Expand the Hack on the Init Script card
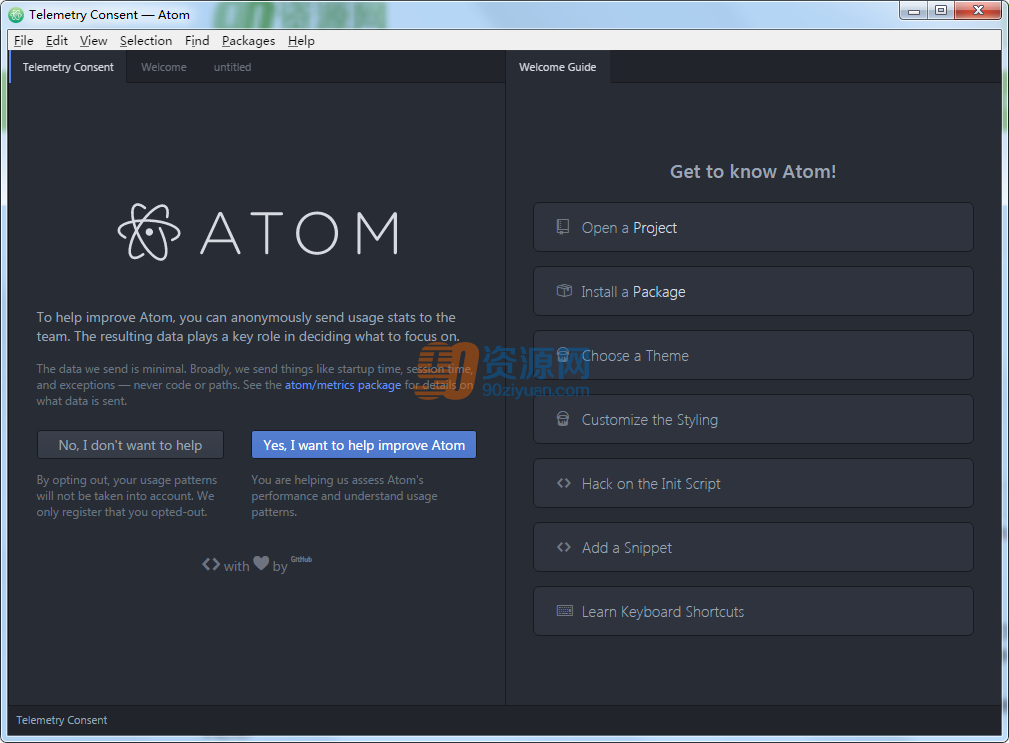The width and height of the screenshot is (1009, 743). pos(753,483)
